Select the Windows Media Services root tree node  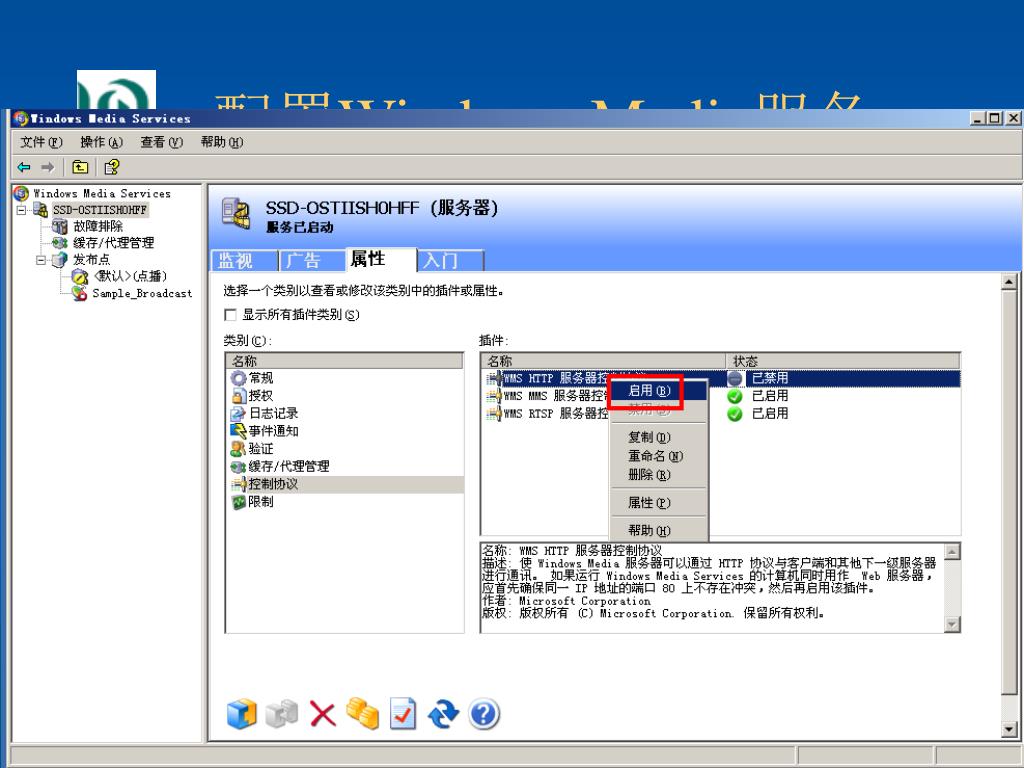point(102,193)
